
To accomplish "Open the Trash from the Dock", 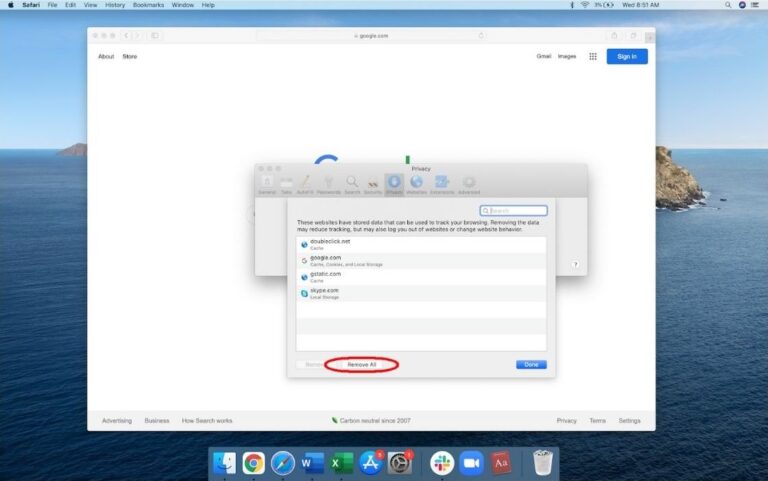I will tap(543, 462).
